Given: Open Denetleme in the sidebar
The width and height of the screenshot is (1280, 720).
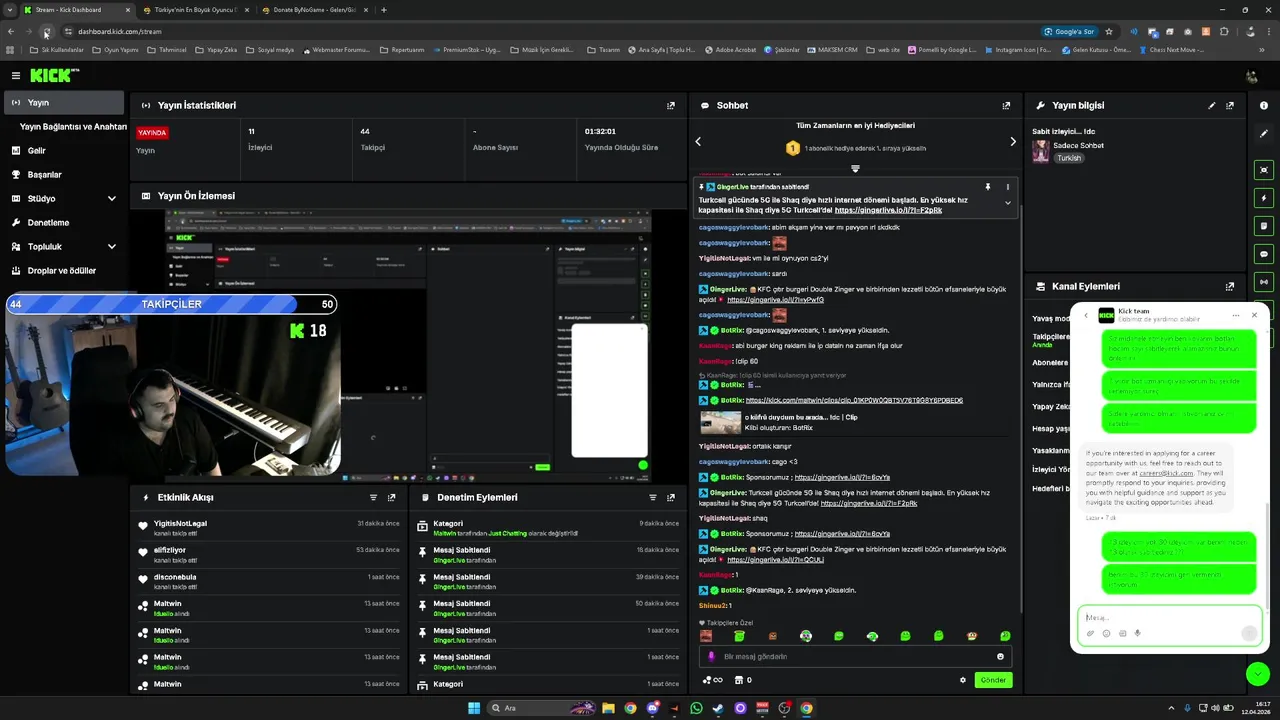Looking at the screenshot, I should [64, 222].
